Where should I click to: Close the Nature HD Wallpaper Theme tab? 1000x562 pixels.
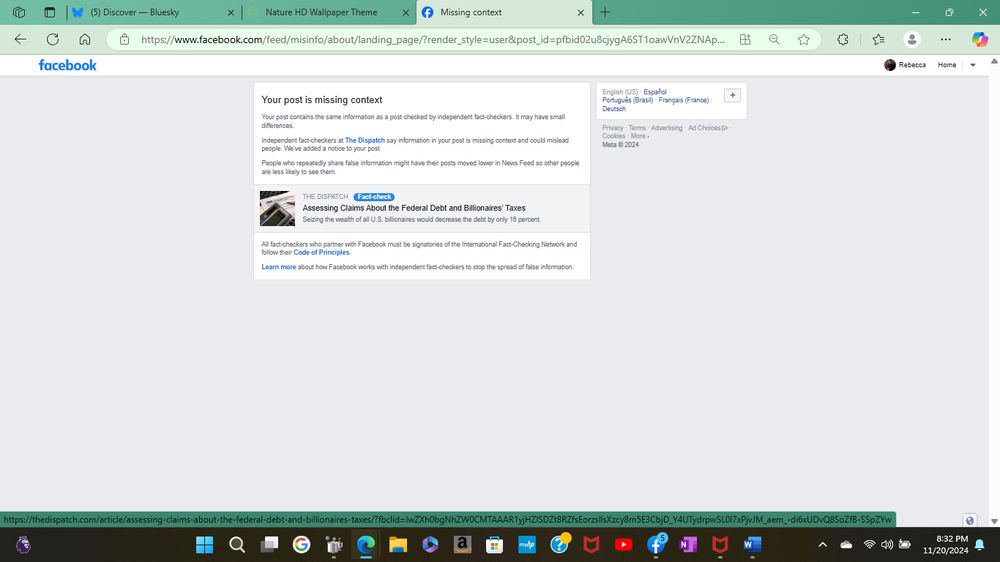pyautogui.click(x=406, y=12)
